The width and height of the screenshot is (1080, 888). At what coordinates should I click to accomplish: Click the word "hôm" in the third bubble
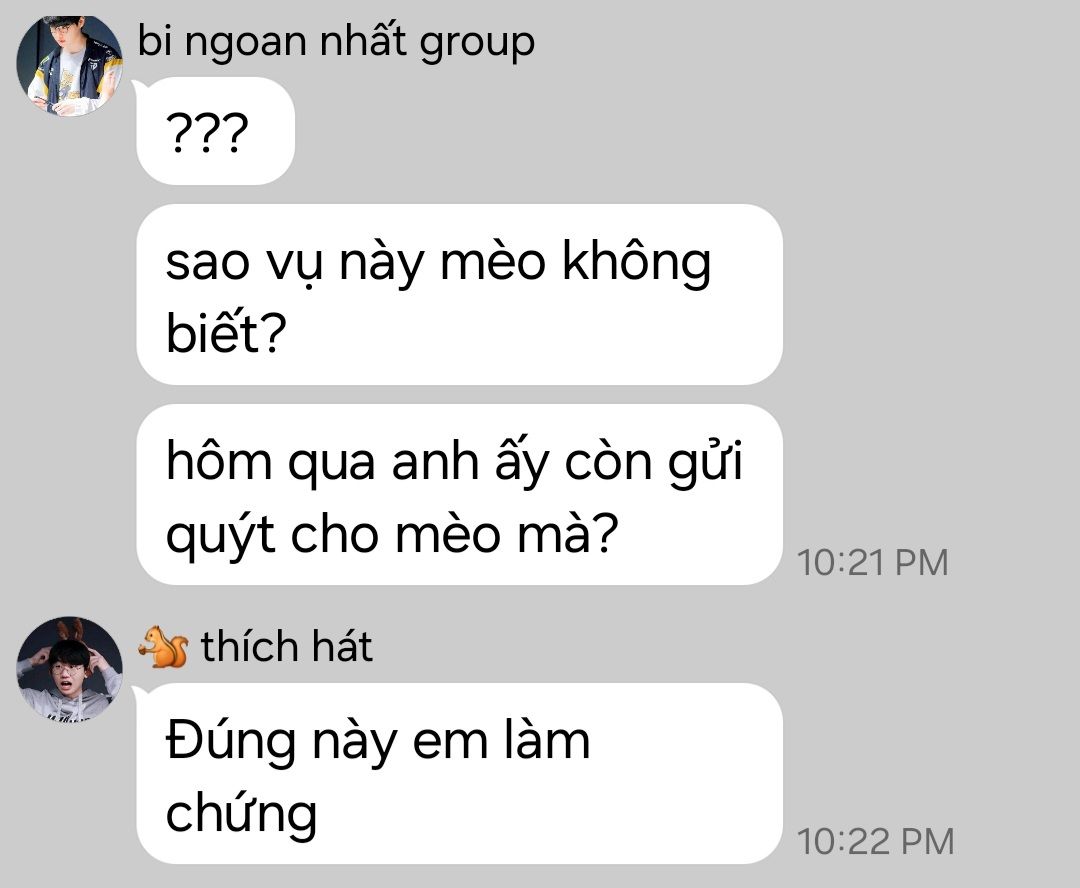click(x=219, y=460)
